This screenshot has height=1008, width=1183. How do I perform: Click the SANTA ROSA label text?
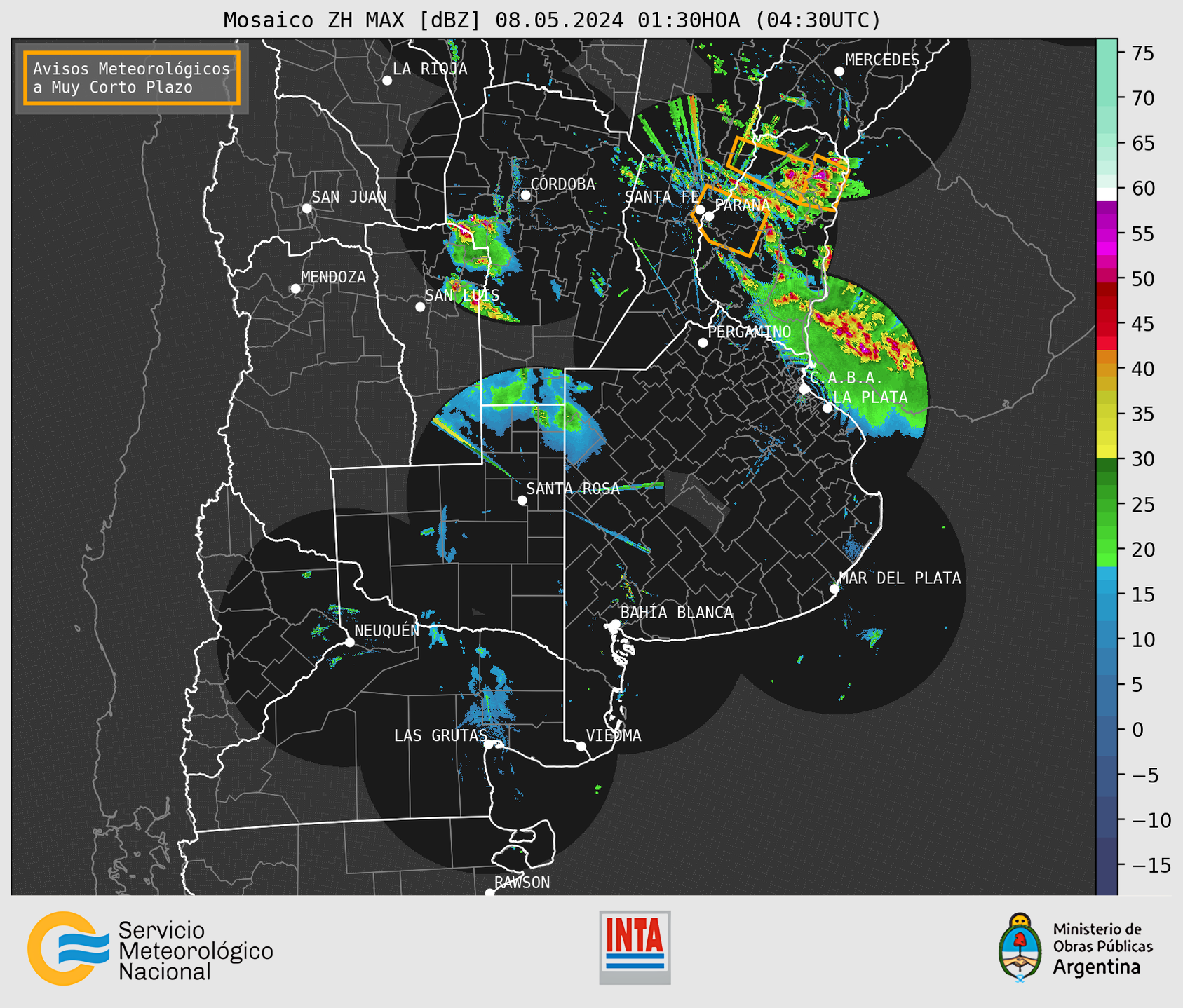pos(573,489)
